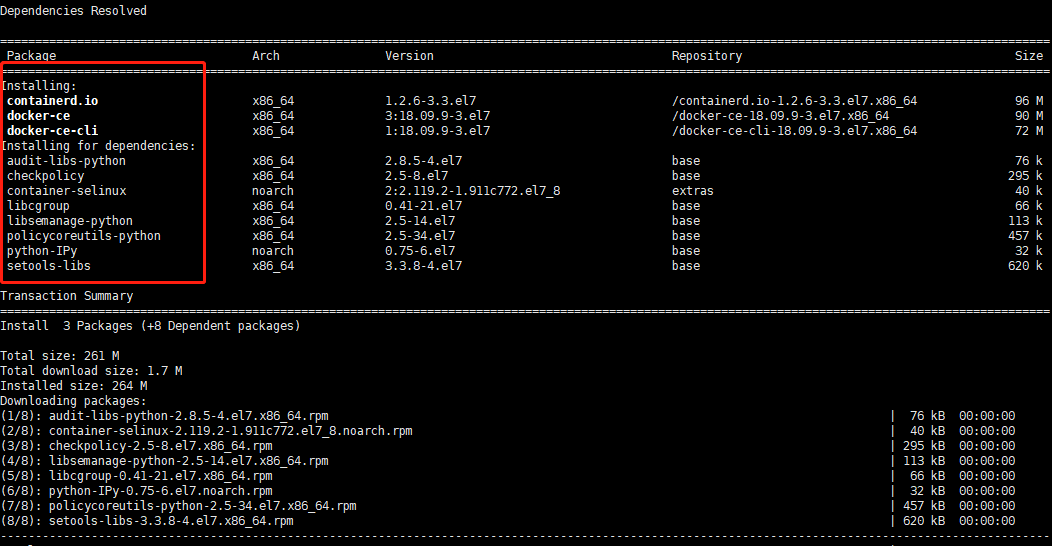Click repository '/docker-ce-cli-18.09.9-3.el7.x86_64'

[x=794, y=131]
